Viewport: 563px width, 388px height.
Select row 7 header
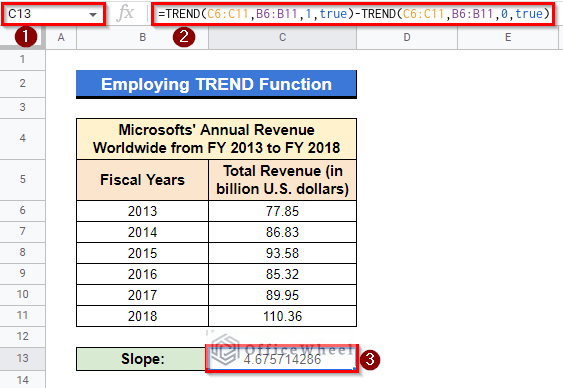(x=23, y=232)
